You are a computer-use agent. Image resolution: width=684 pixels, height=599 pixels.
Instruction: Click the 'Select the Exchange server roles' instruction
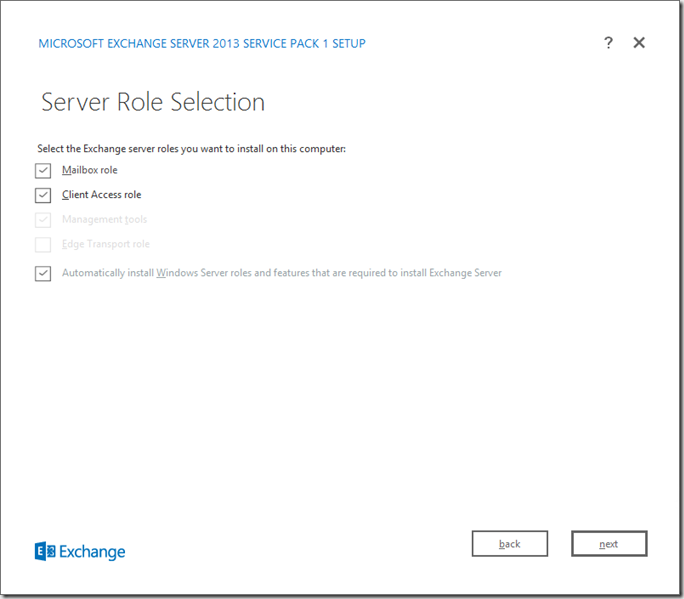[x=191, y=149]
